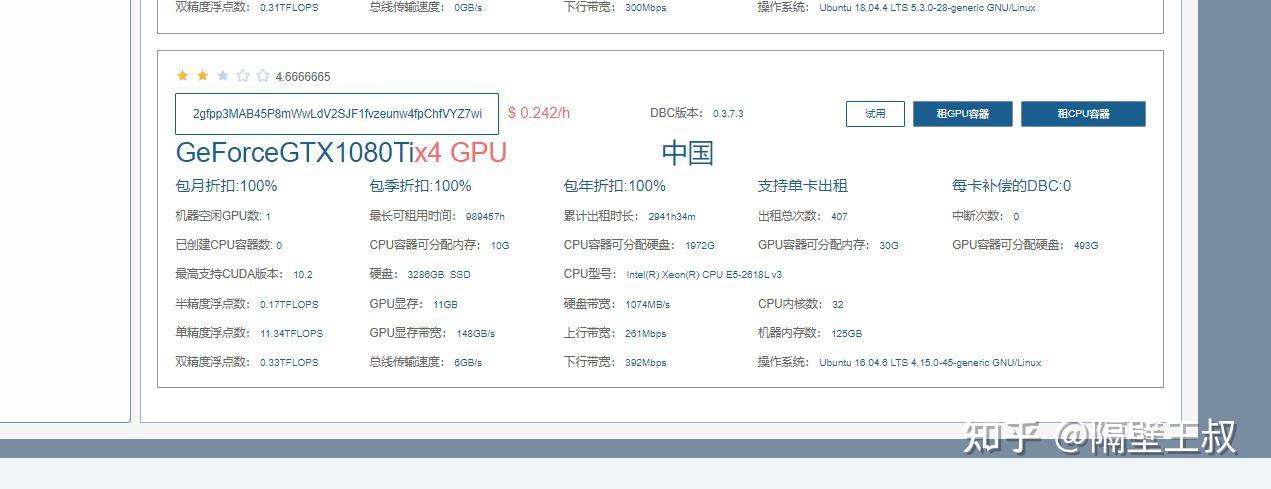Click 总线传输速度 6GB/s
The height and width of the screenshot is (489, 1271).
[x=426, y=362]
